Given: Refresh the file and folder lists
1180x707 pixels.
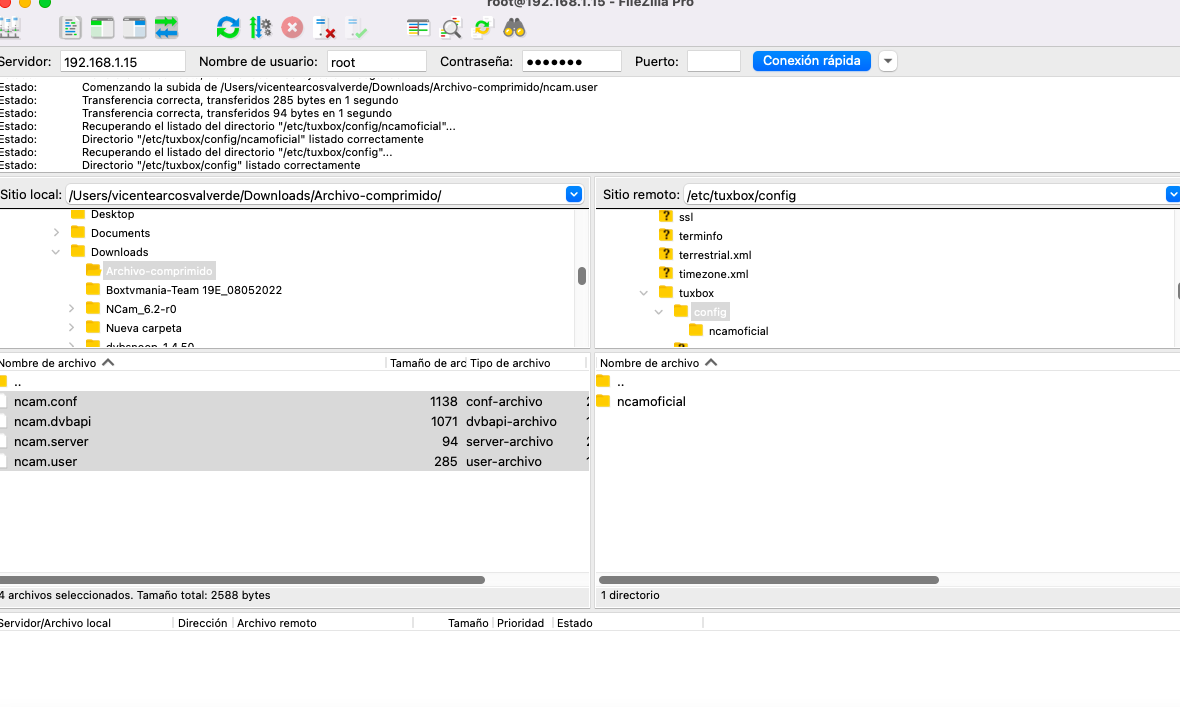Looking at the screenshot, I should point(228,28).
